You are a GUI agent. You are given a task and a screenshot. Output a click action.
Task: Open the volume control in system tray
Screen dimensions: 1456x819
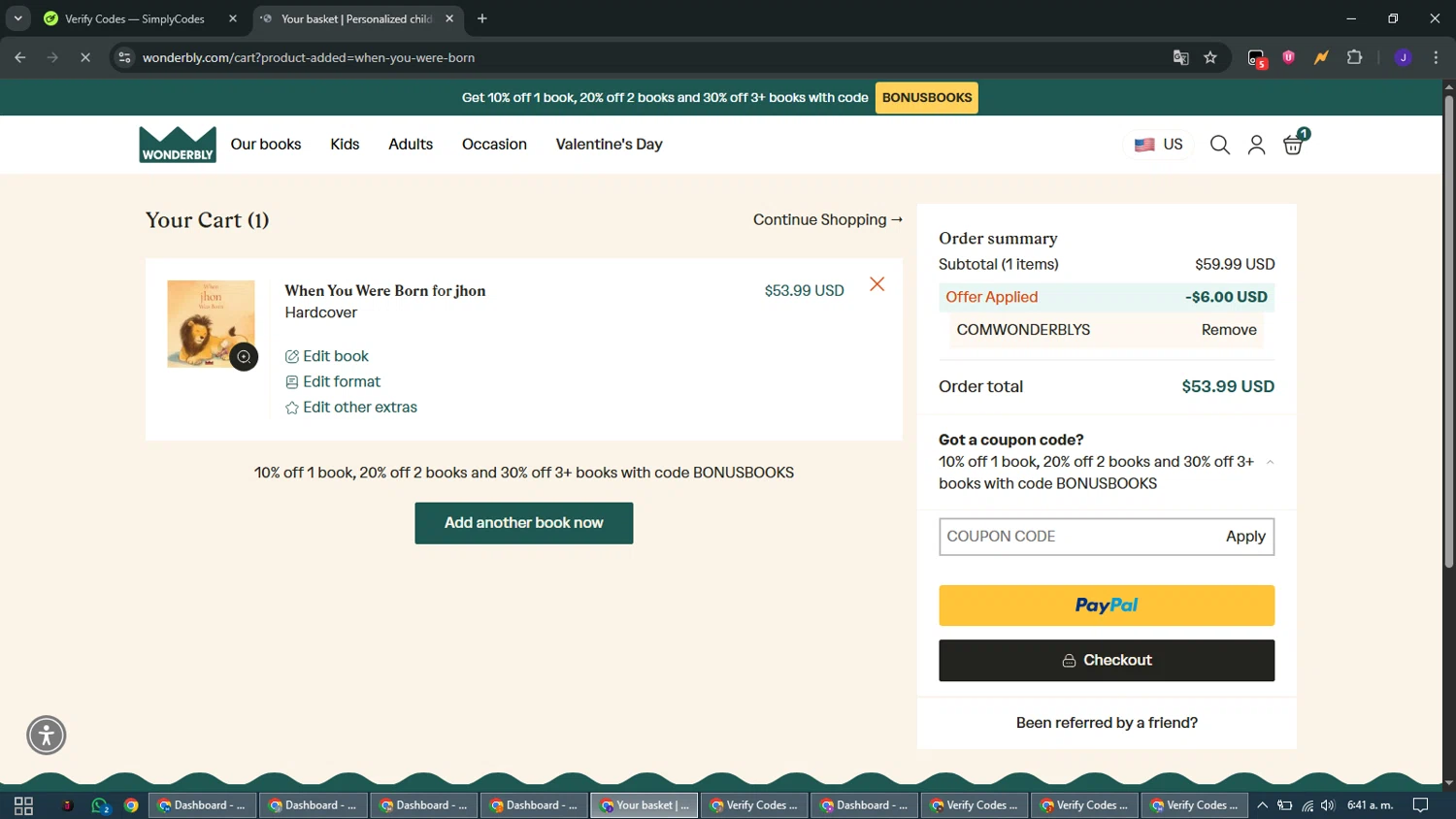coord(1328,805)
